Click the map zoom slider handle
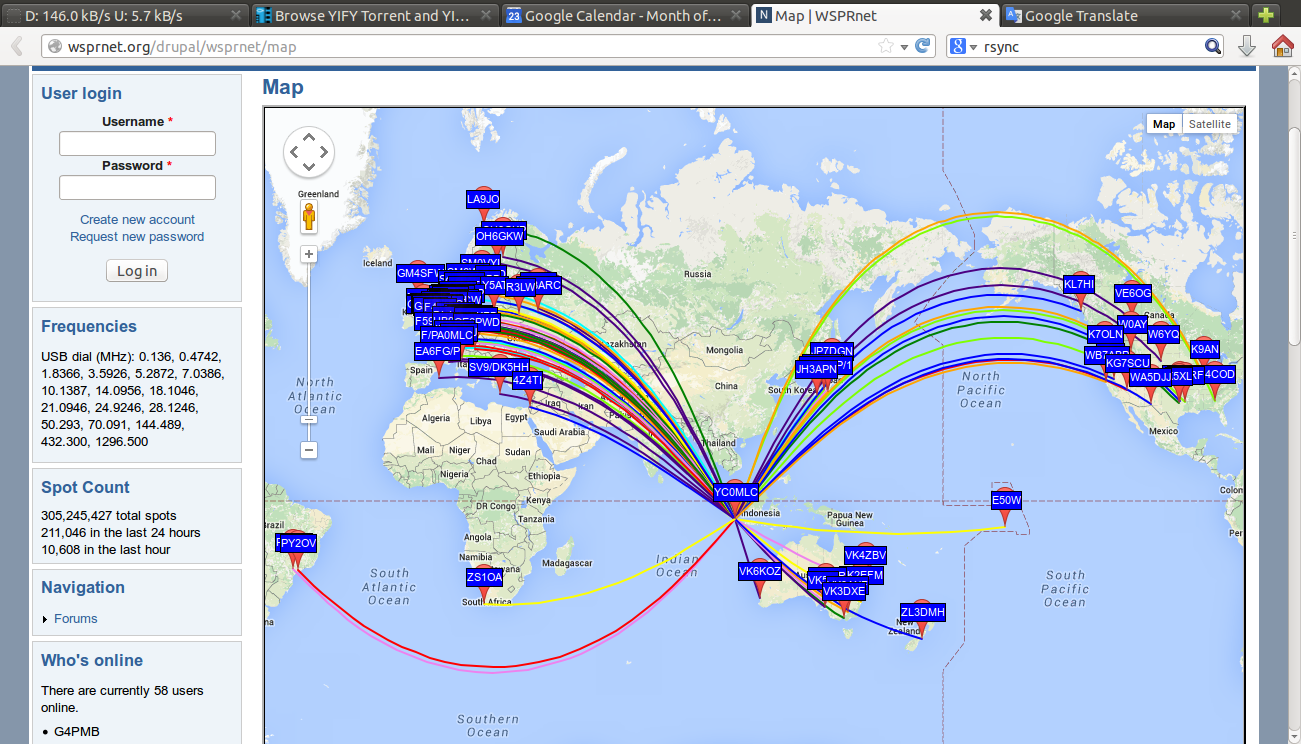The width and height of the screenshot is (1301, 744). click(x=309, y=419)
